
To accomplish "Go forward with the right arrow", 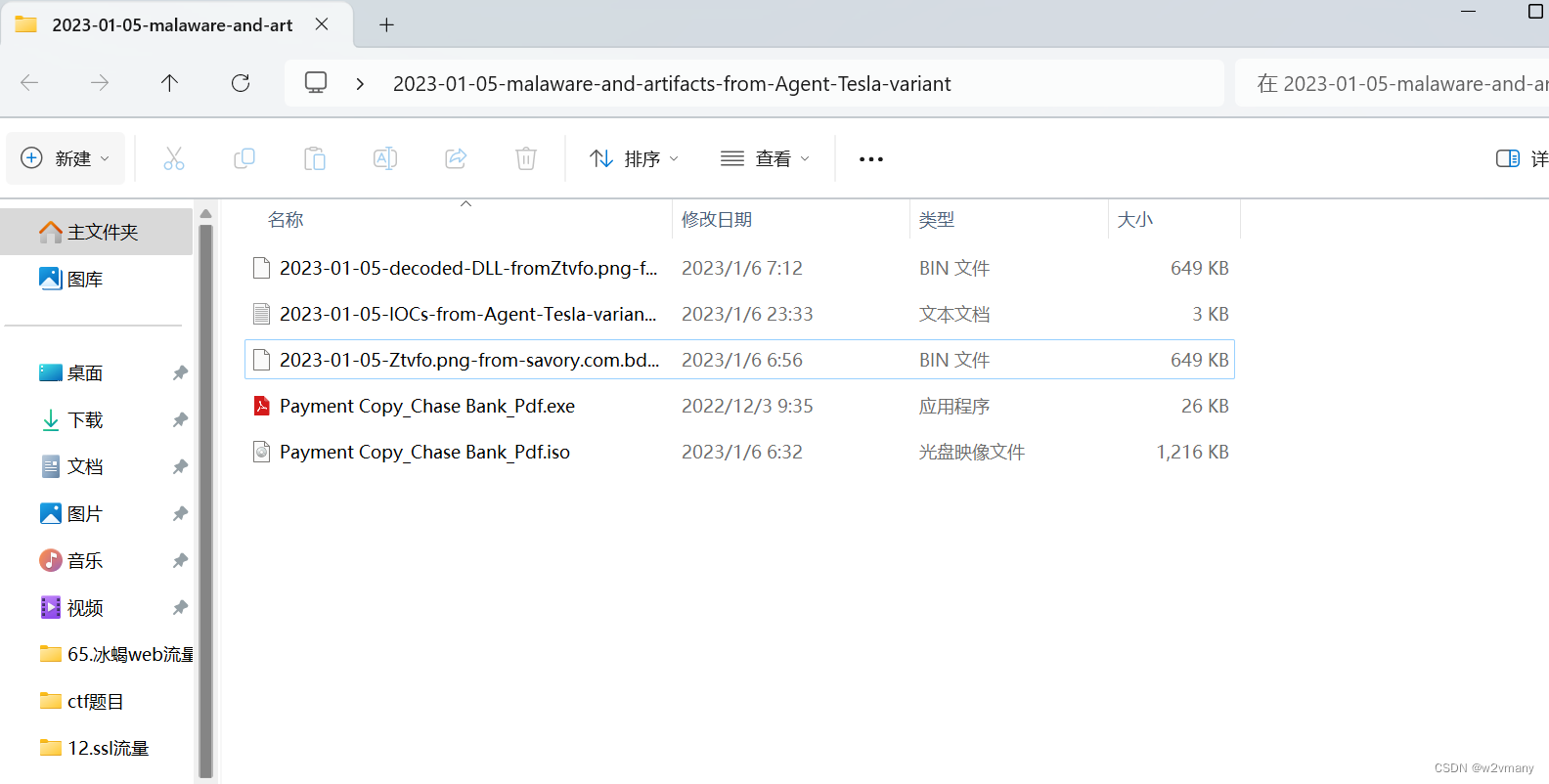I will coord(100,83).
